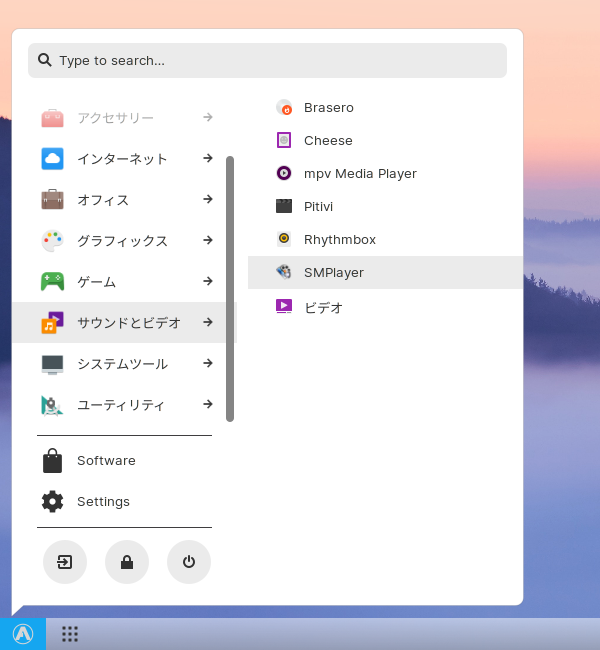
Task: Click the Brasero disc burner icon
Action: pos(284,107)
